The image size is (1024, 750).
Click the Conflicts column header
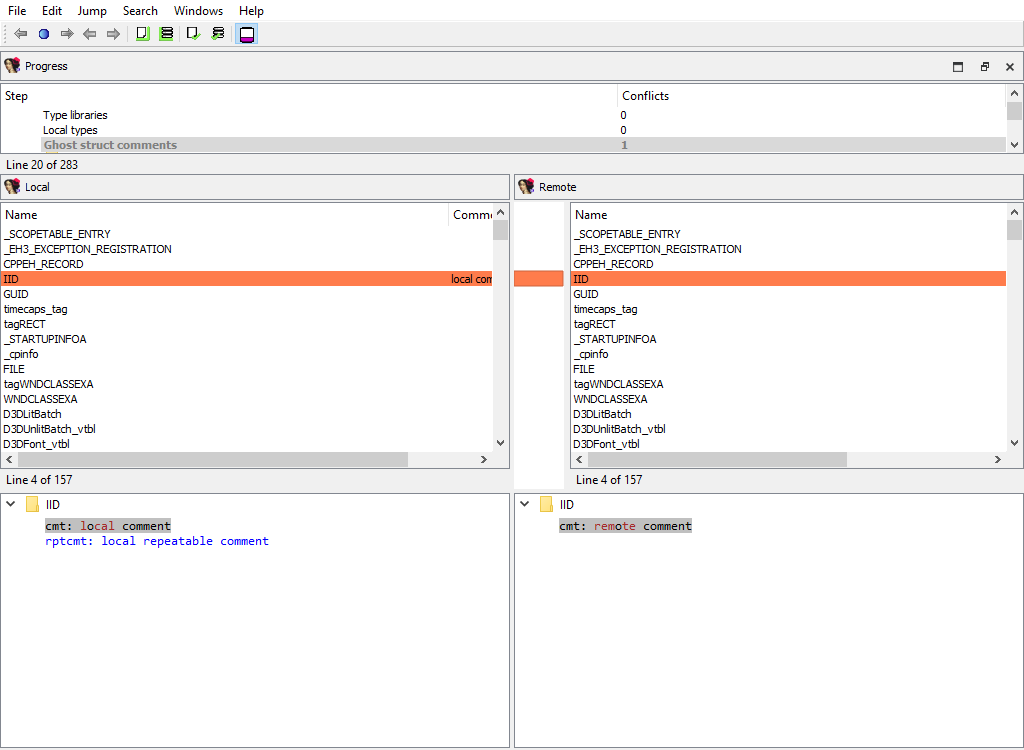tap(645, 96)
